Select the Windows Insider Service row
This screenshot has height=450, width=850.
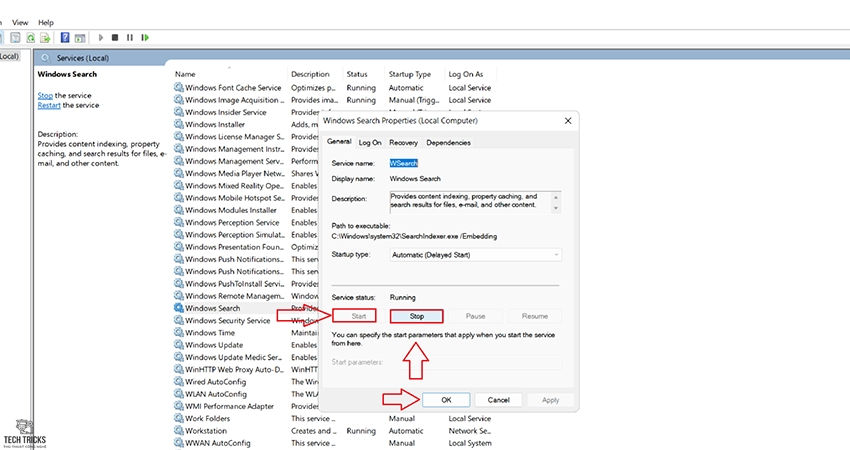[x=226, y=112]
